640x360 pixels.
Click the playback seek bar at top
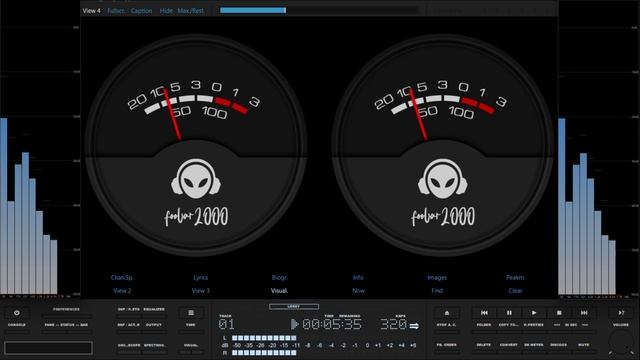(319, 10)
